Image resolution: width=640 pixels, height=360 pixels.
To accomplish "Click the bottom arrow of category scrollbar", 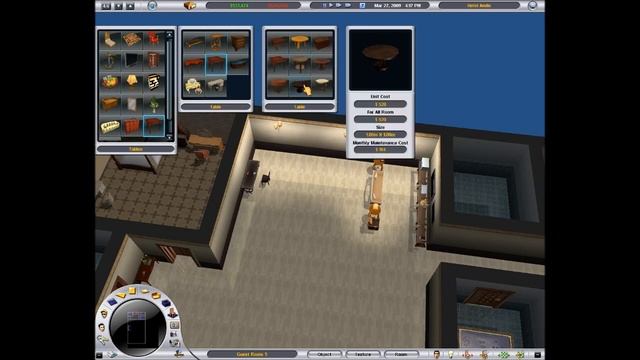I will pos(169,138).
